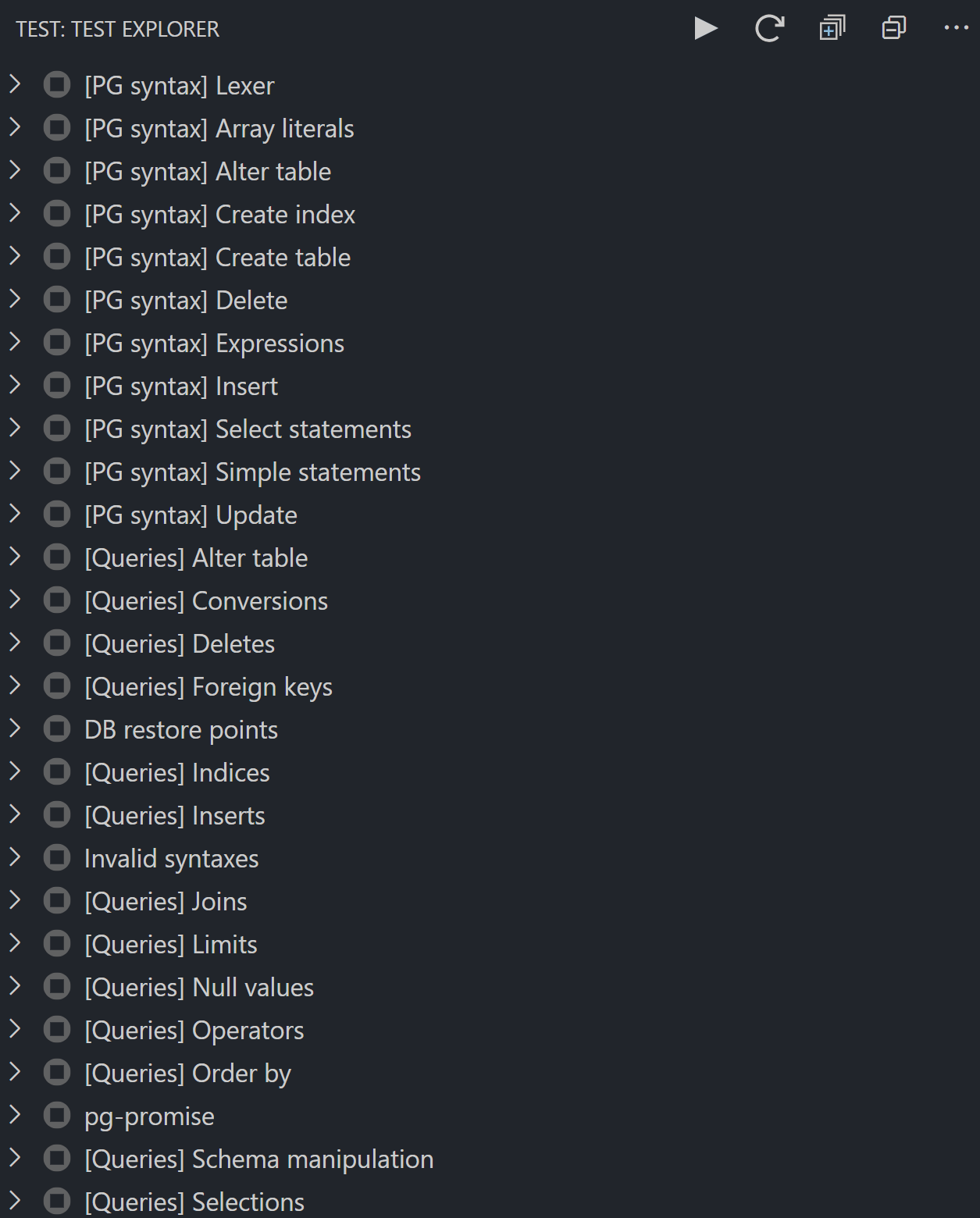
Task: Expand the [Queries] Foreign keys suite
Action: (15, 686)
